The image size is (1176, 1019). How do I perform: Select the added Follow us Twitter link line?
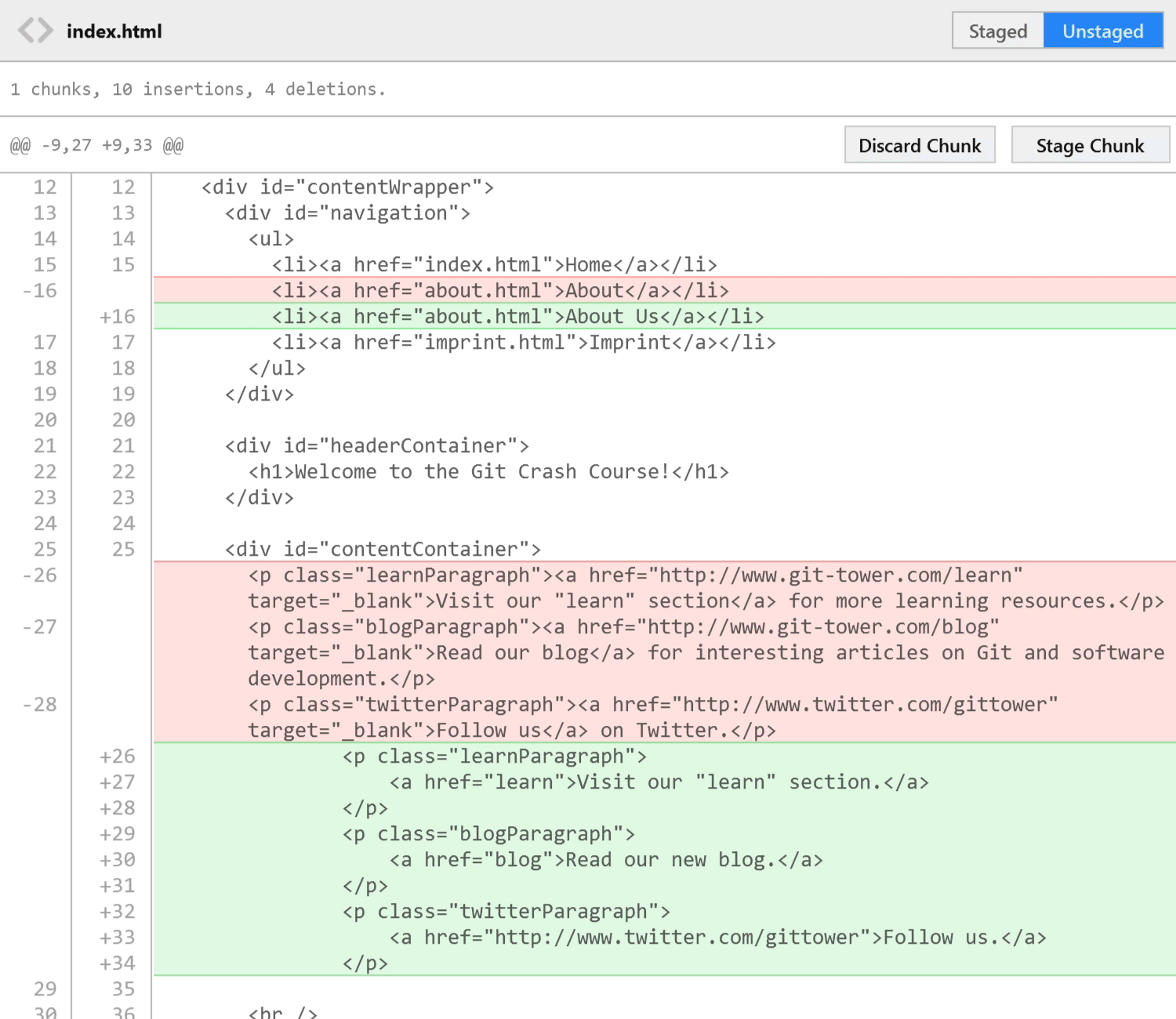717,937
